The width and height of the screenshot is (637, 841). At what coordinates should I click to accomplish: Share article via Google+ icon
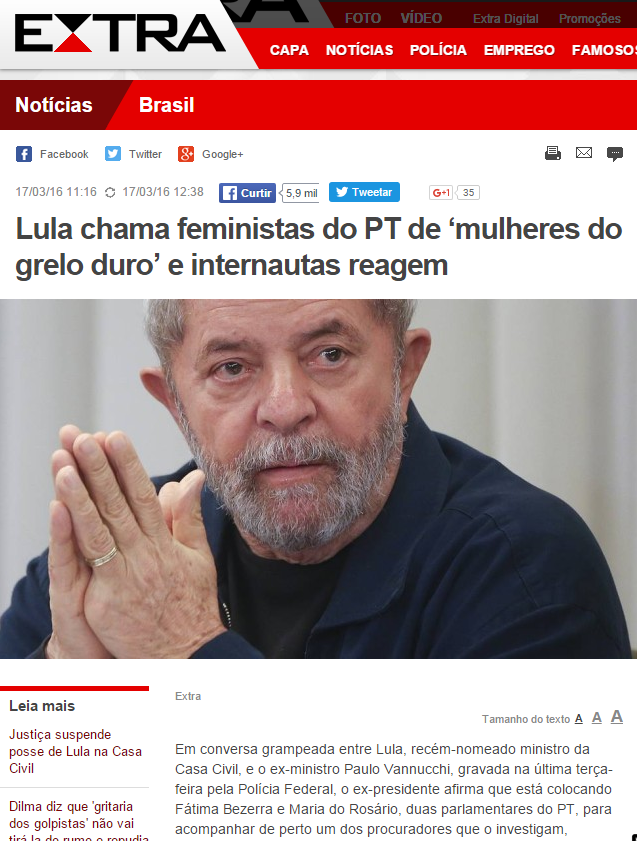click(x=186, y=154)
